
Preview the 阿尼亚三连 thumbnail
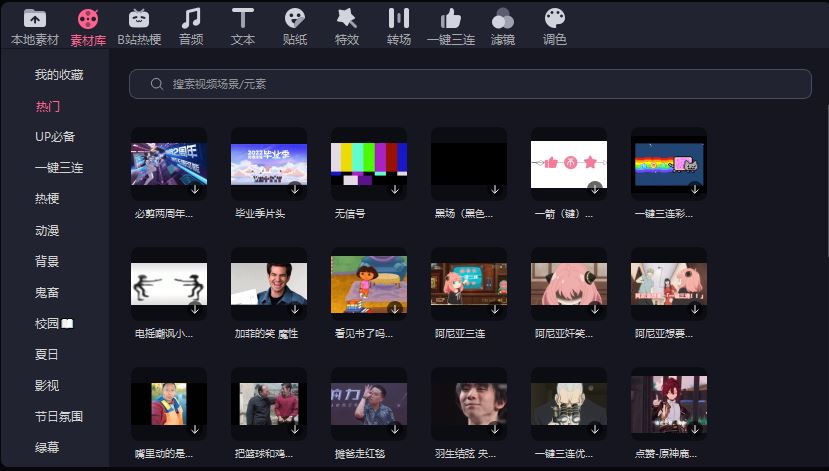click(469, 284)
